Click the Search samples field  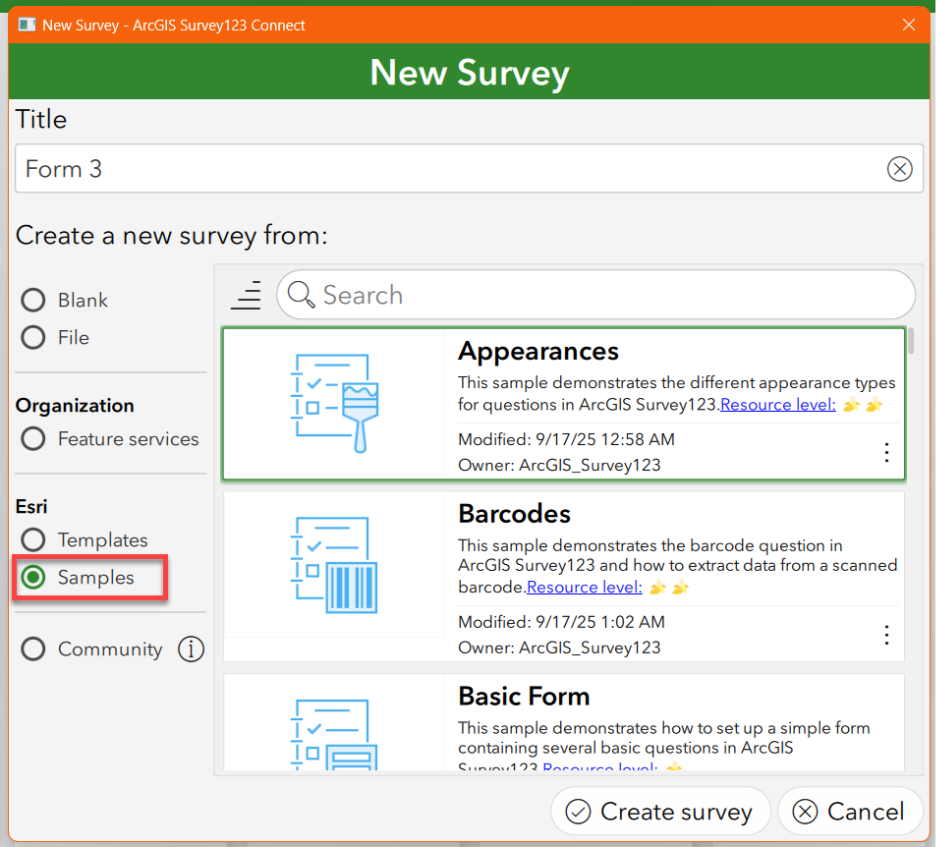[595, 295]
